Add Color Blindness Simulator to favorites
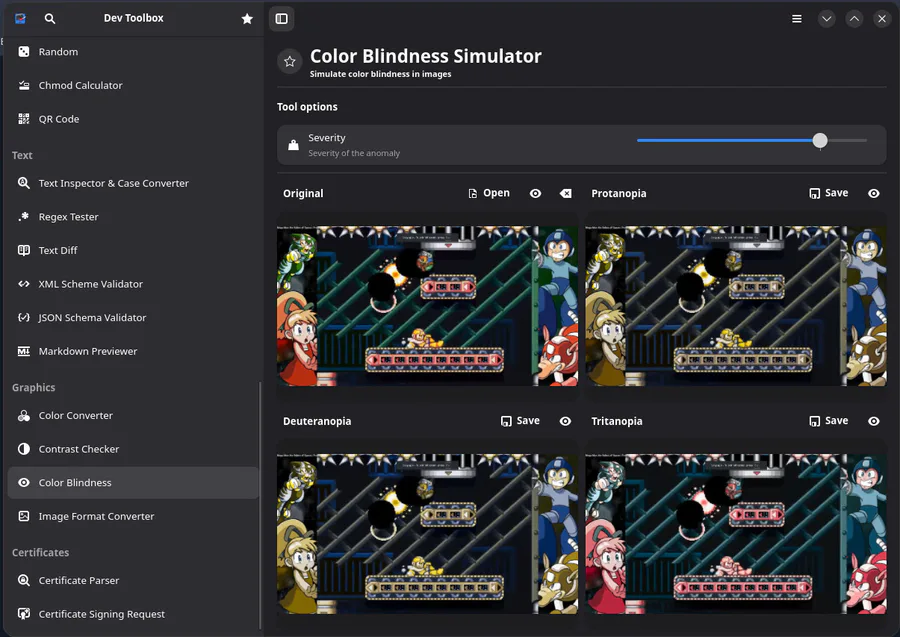This screenshot has height=637, width=900. tap(290, 61)
